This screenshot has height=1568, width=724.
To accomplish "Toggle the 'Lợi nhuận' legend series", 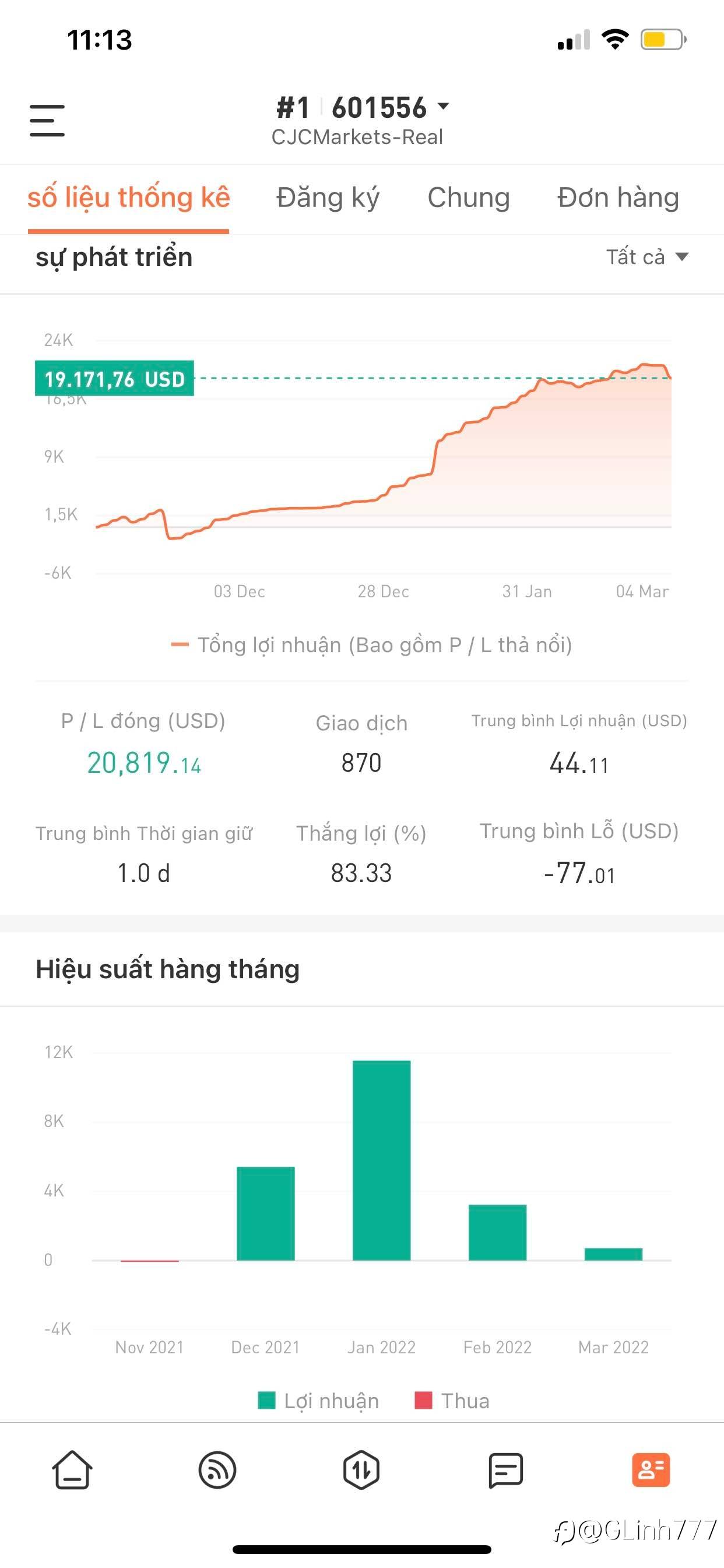I will tap(318, 1401).
